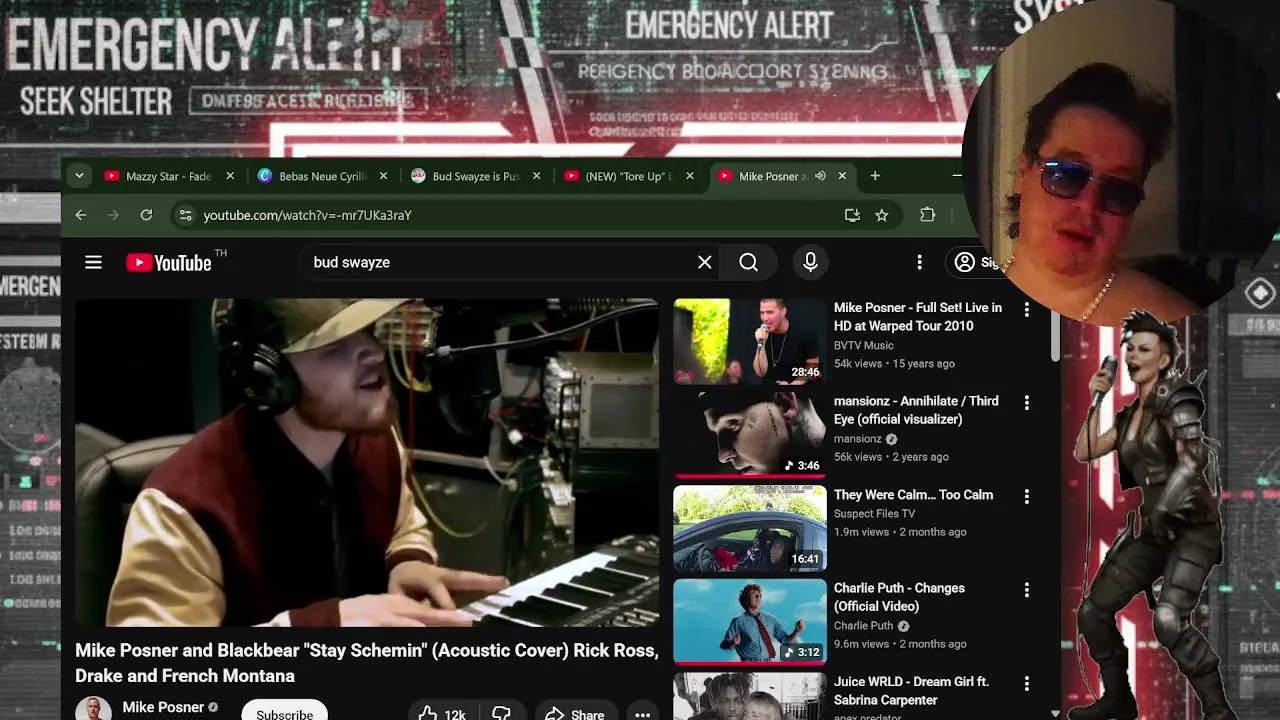Viewport: 1280px width, 720px height.
Task: Click the magnifier search button
Action: pyautogui.click(x=749, y=262)
